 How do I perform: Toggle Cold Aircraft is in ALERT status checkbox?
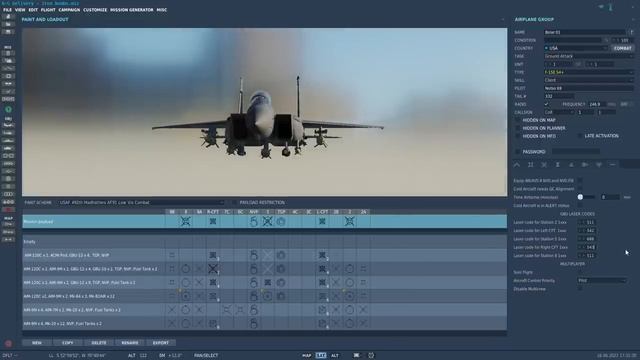(580, 206)
